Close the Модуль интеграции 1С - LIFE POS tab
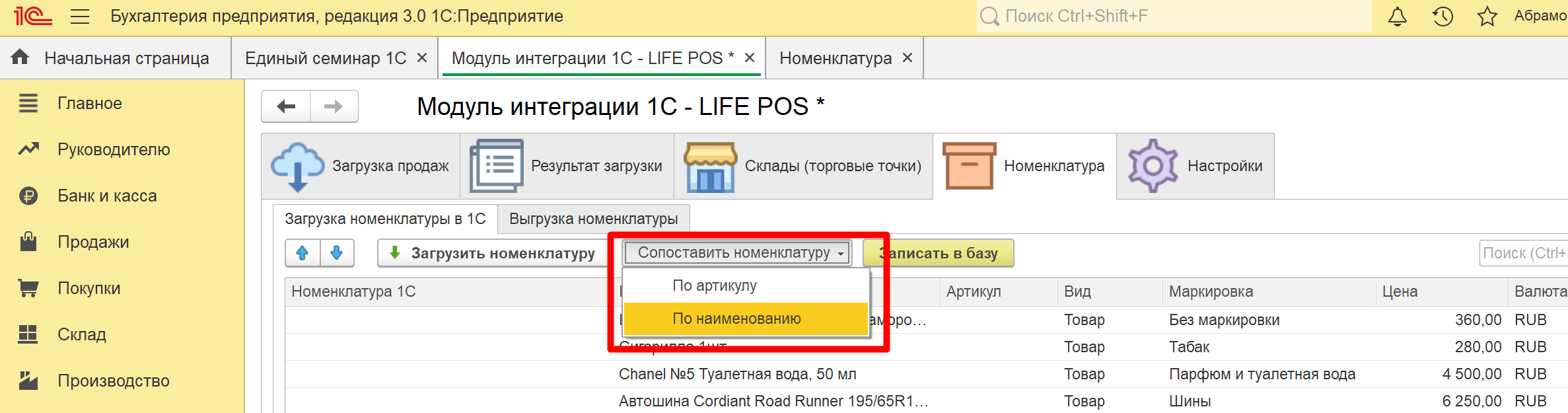Viewport: 1568px width, 413px height. coord(750,58)
